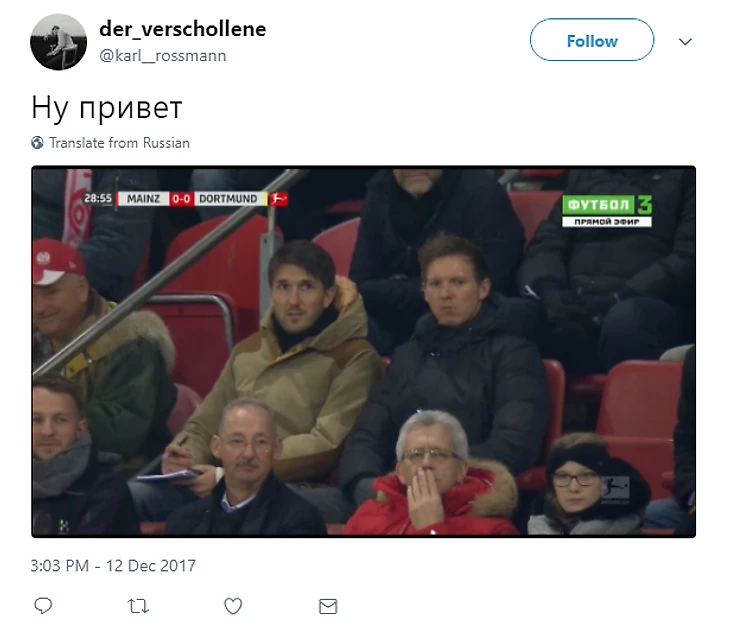
Task: Click the ПРЯМОЙ ЭФИР live label
Action: (x=607, y=222)
